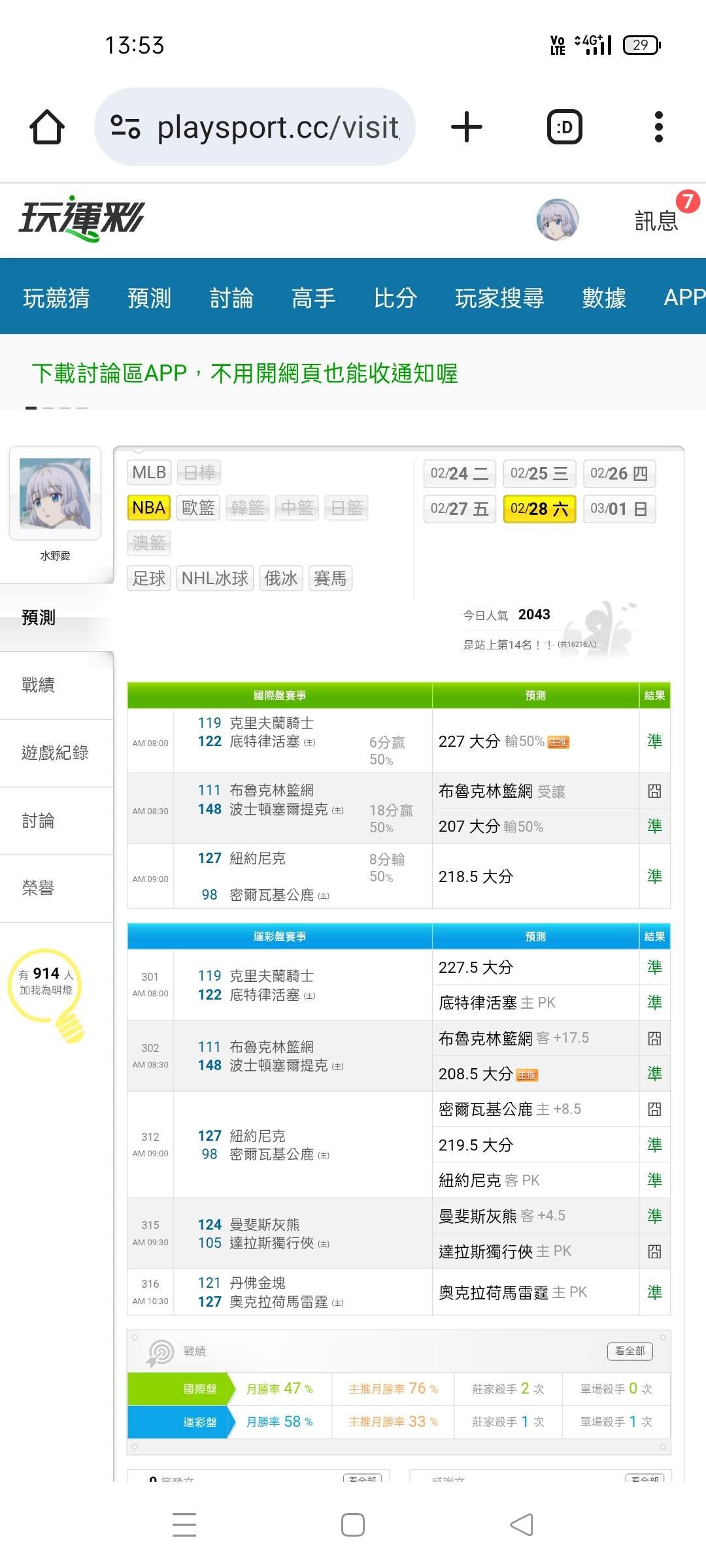Tap the browser home icon
This screenshot has width=706, height=1568.
[47, 127]
